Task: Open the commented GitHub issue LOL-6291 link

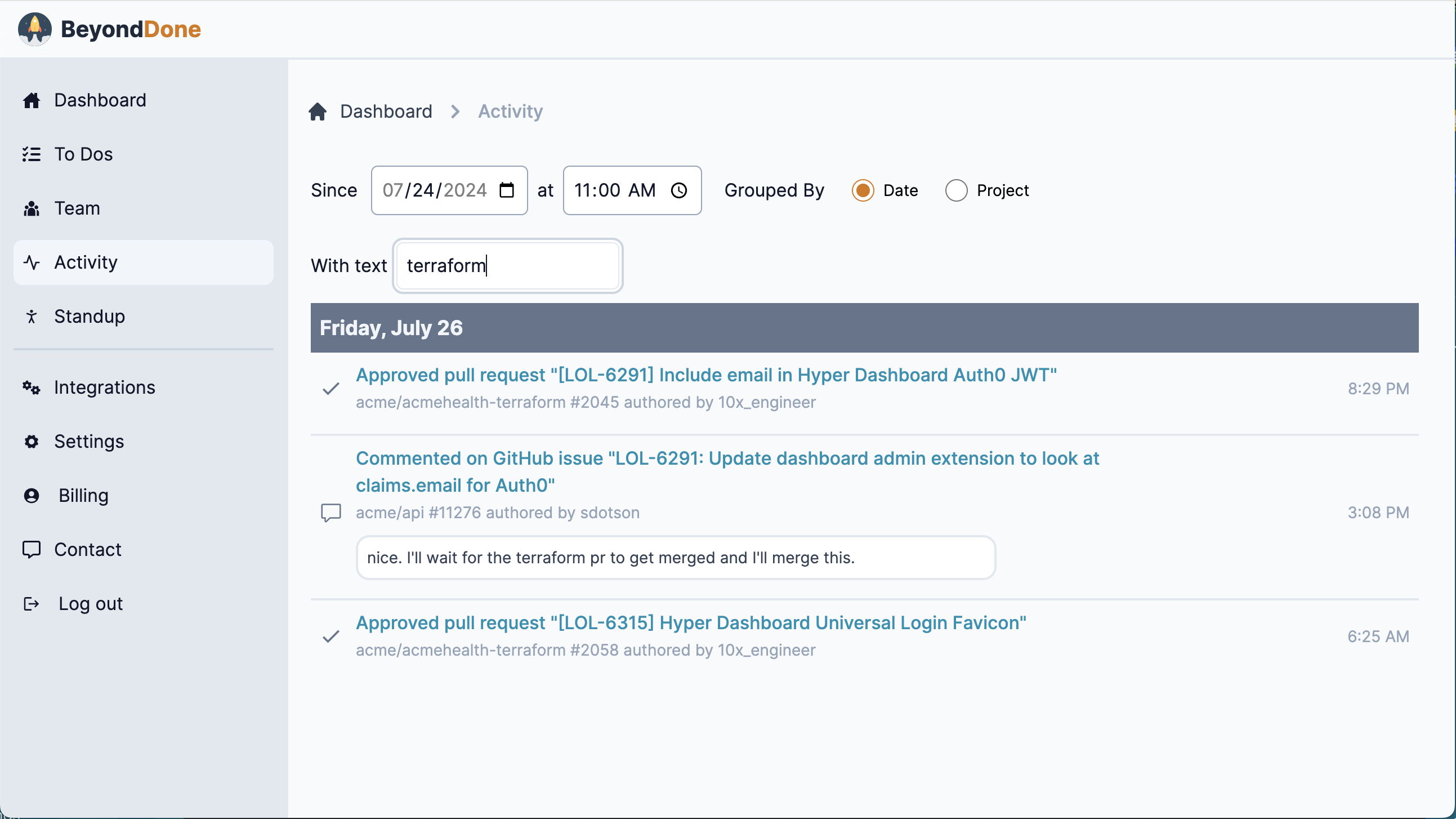Action: click(727, 458)
